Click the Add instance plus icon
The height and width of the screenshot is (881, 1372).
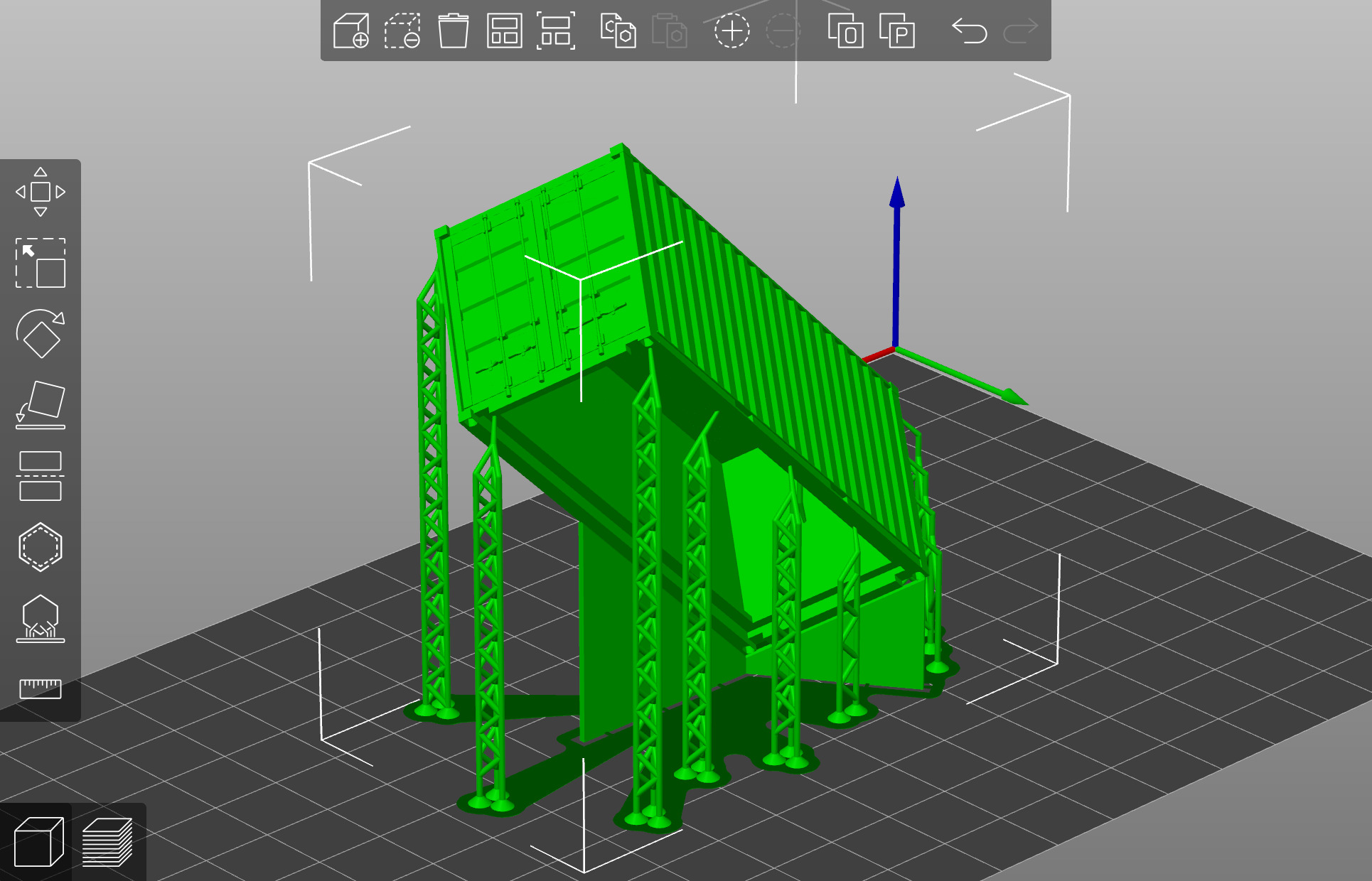click(731, 31)
